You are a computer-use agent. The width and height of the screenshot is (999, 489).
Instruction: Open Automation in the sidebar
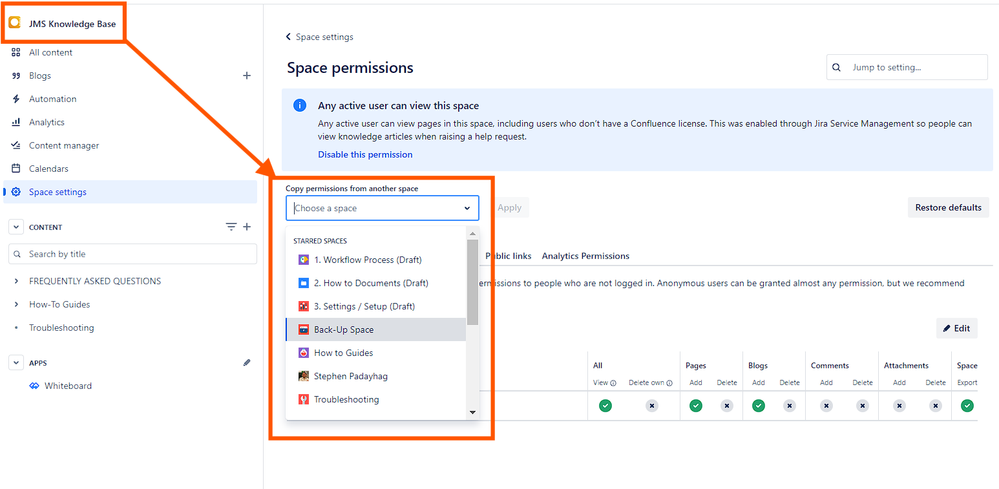(x=52, y=99)
